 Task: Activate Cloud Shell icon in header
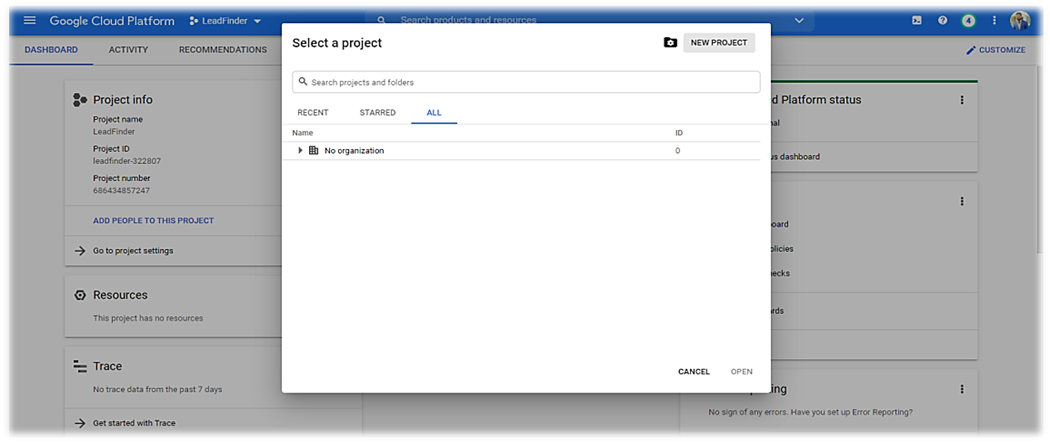917,21
